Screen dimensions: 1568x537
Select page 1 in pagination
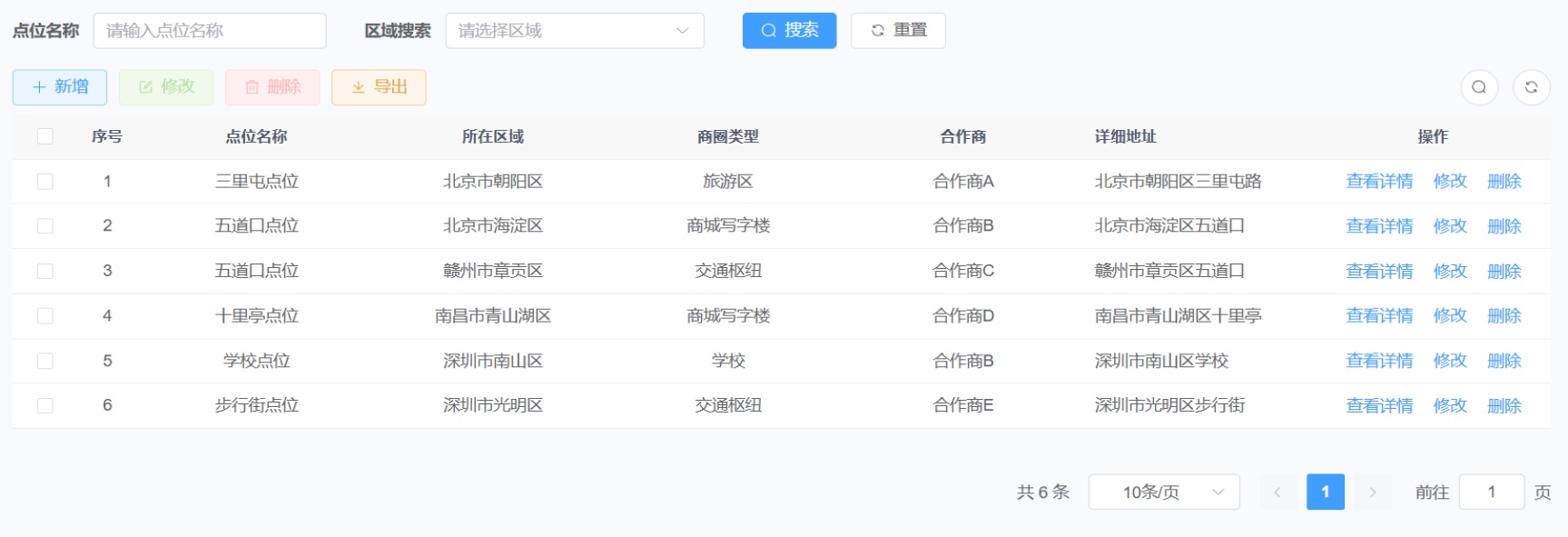(1325, 492)
